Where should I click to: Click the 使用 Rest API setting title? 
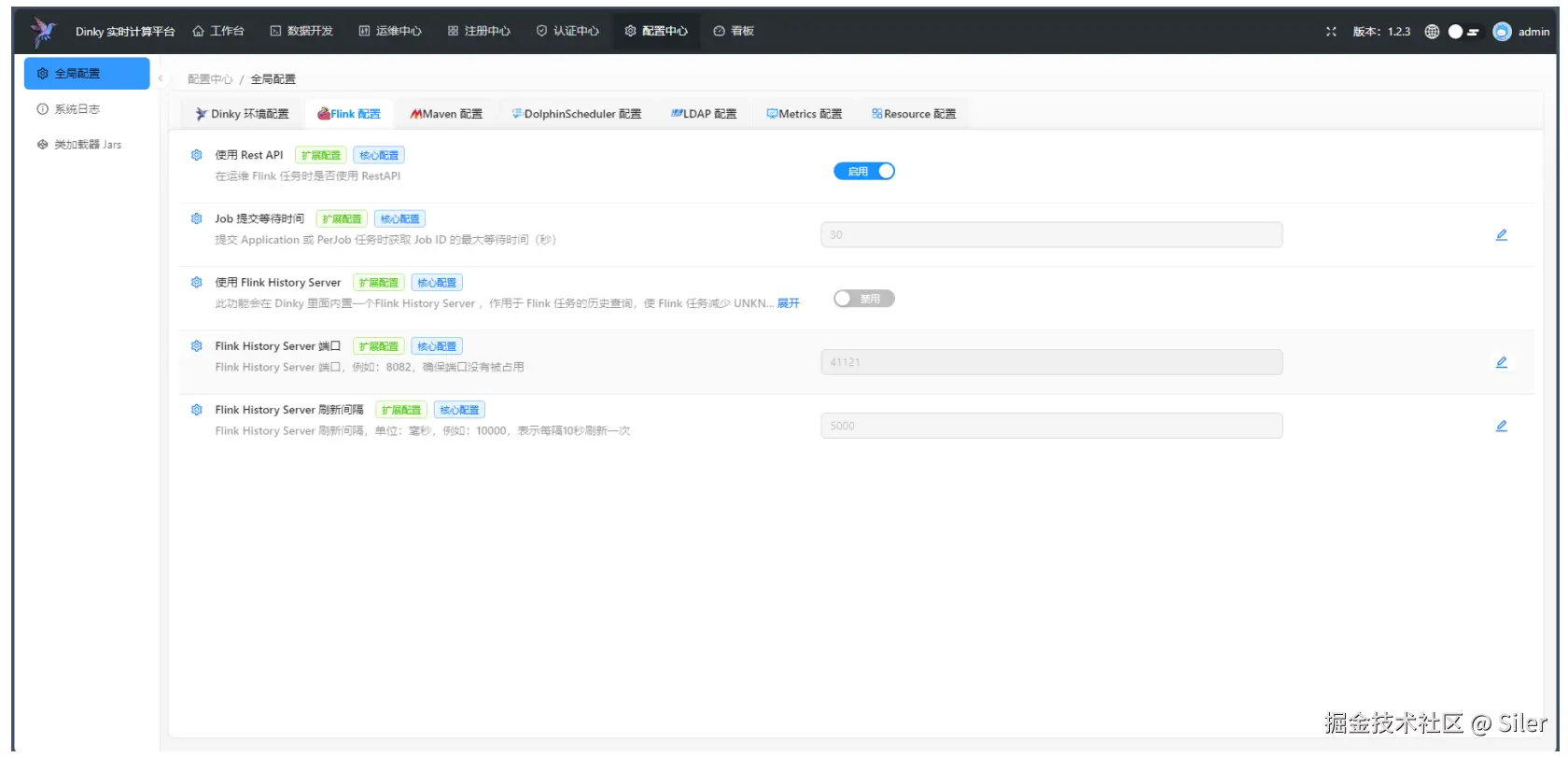pyautogui.click(x=249, y=155)
